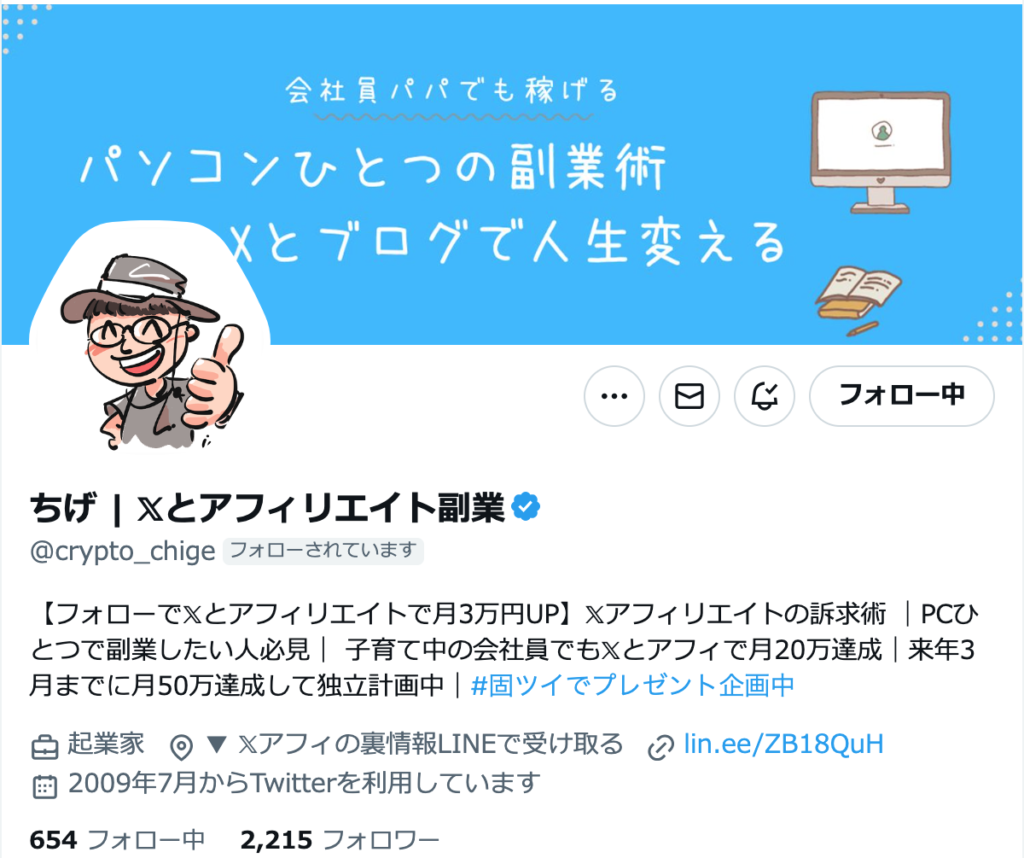Click the calendar joined-date icon

(x=45, y=786)
